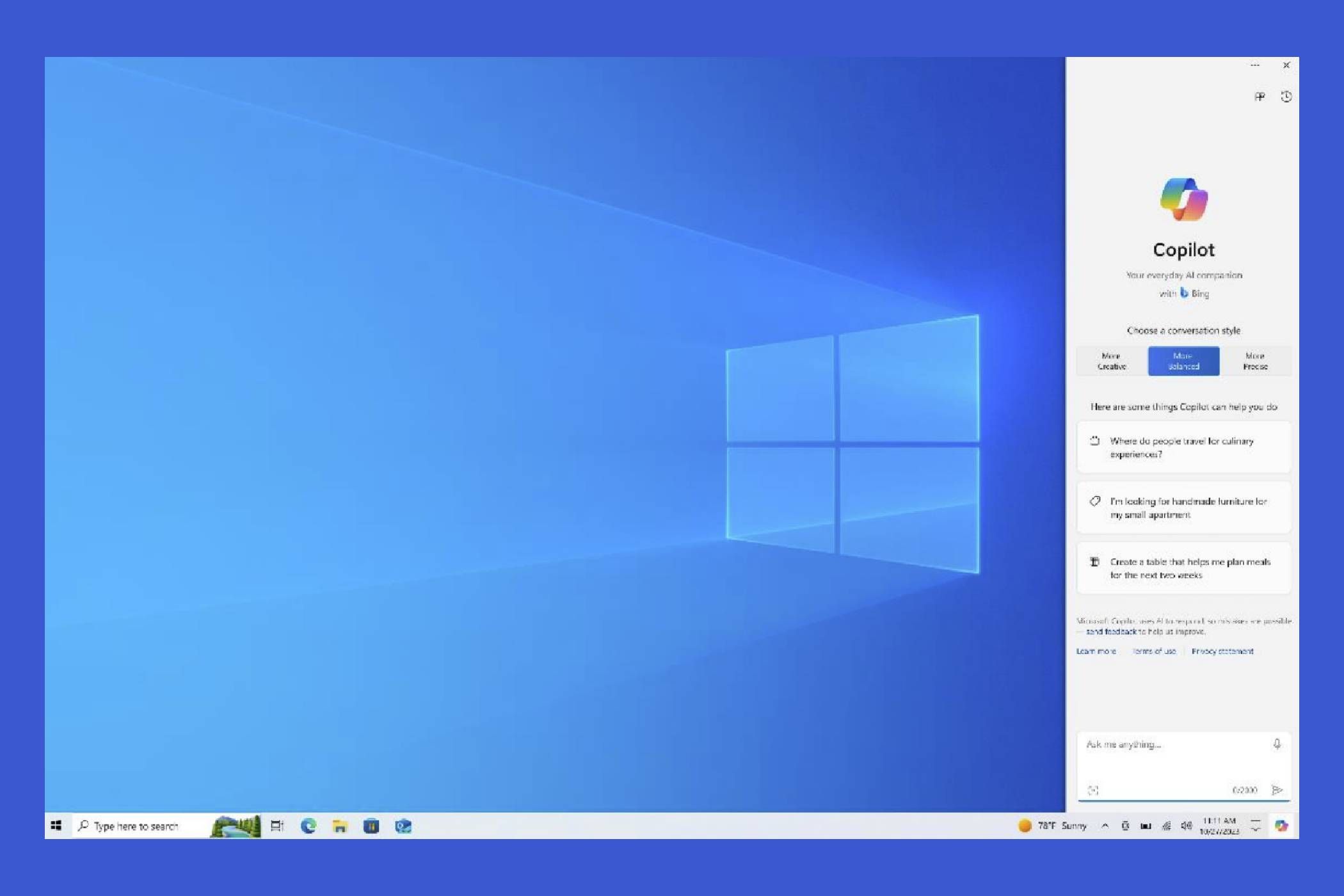Open the volume speaker tray icon

coord(1186,826)
